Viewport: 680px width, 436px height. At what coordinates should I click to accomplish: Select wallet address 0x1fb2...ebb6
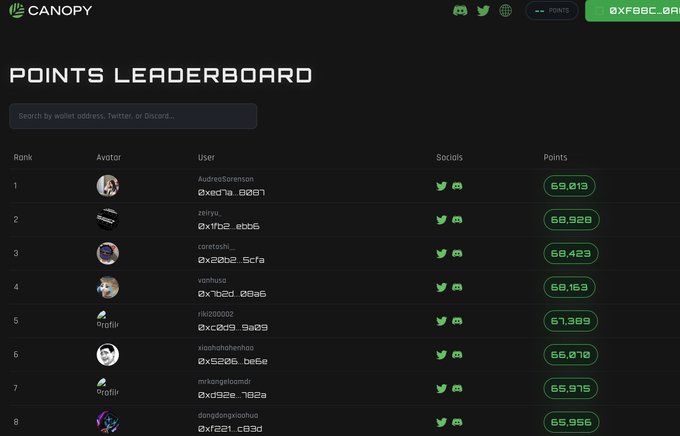(229, 226)
